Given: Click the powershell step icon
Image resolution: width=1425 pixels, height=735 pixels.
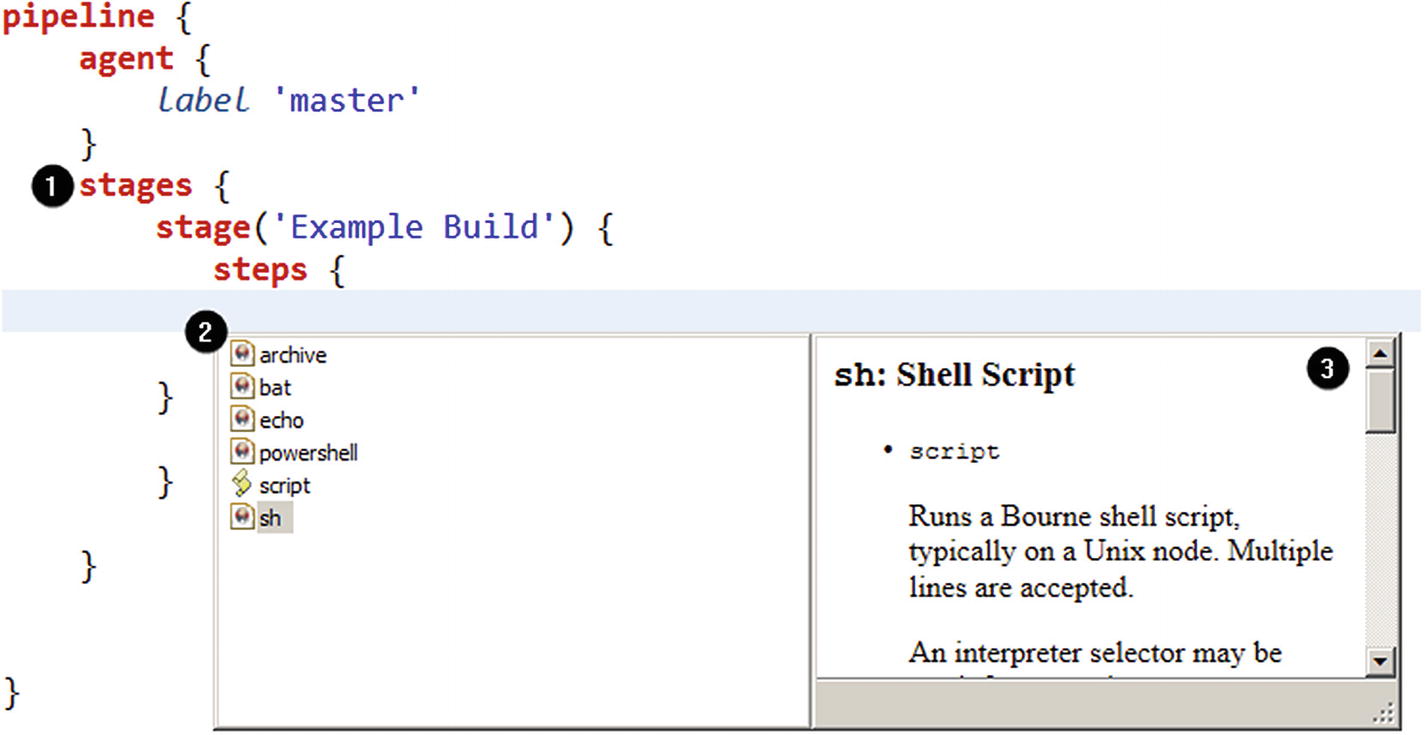Looking at the screenshot, I should coord(242,452).
